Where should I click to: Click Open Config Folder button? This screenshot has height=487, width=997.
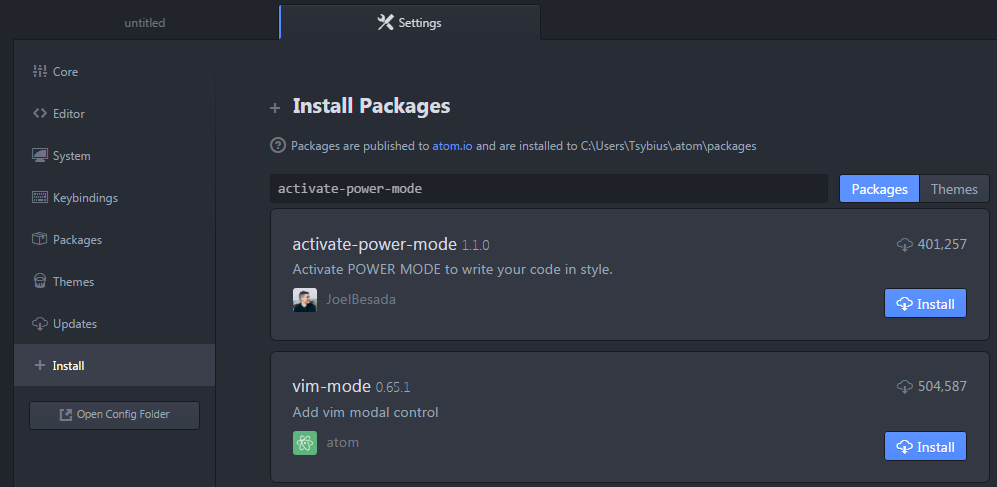114,415
